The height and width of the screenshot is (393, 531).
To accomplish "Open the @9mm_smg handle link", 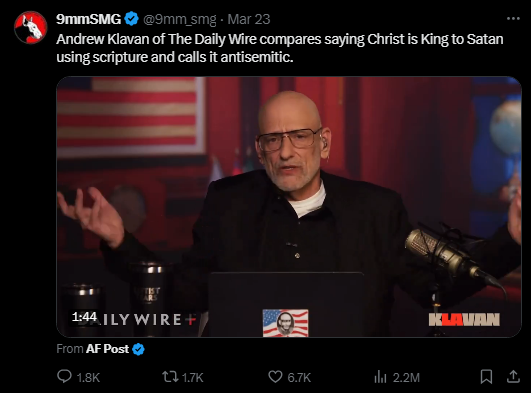I will (179, 20).
